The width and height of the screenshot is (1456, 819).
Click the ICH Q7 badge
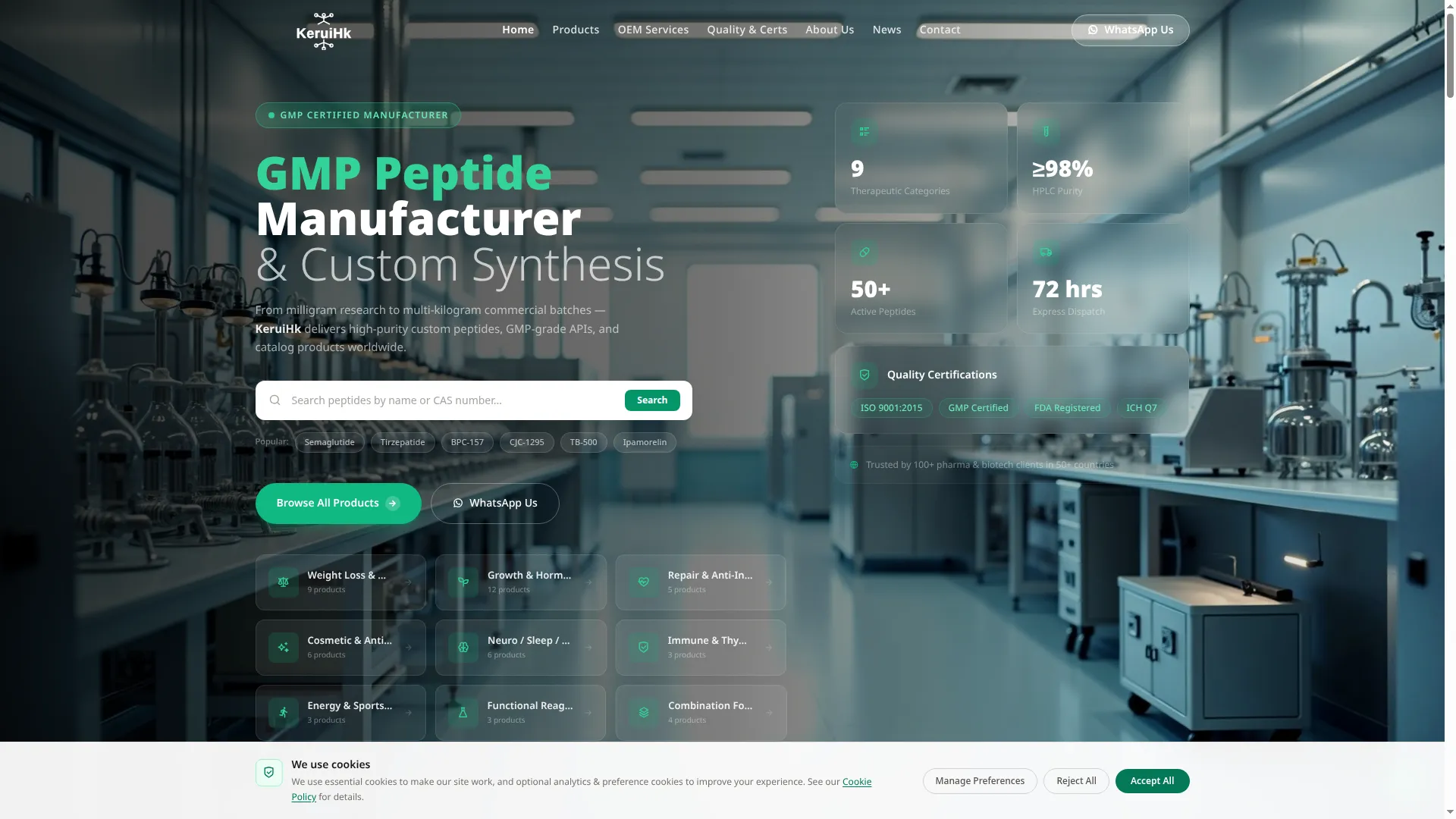tap(1141, 408)
